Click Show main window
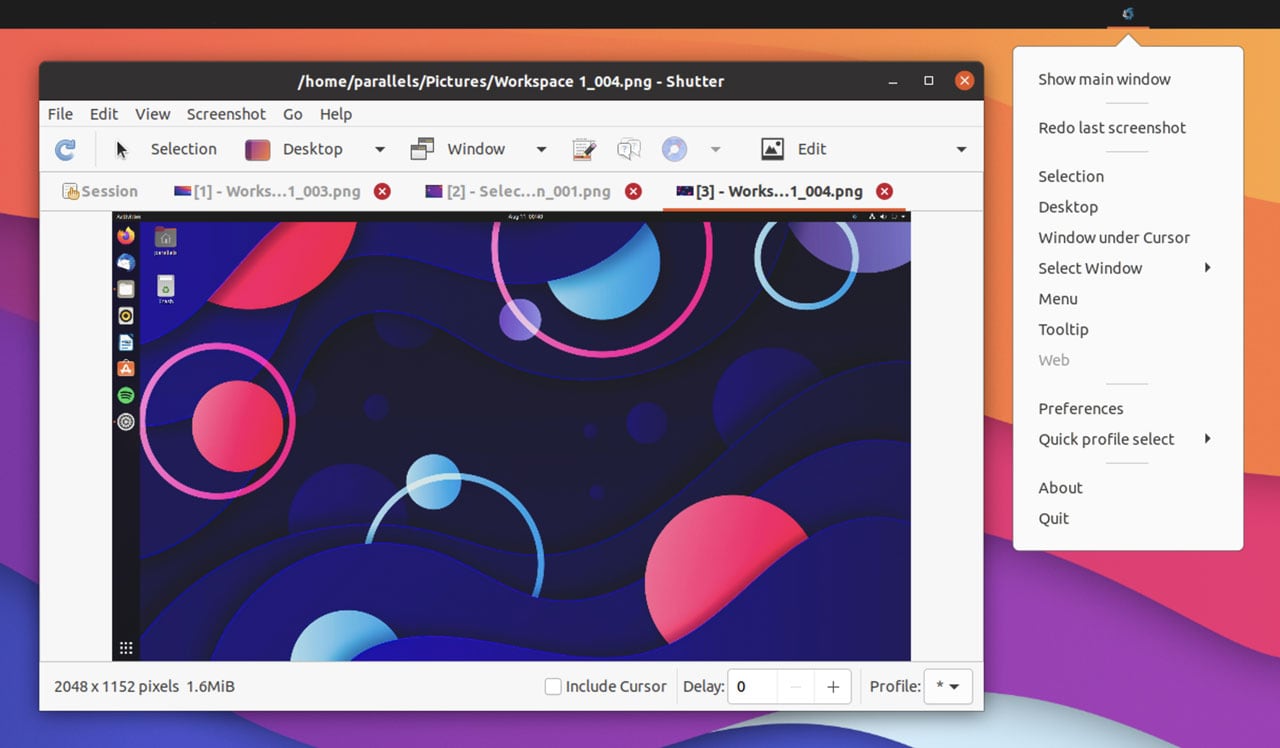This screenshot has height=748, width=1280. [1104, 78]
